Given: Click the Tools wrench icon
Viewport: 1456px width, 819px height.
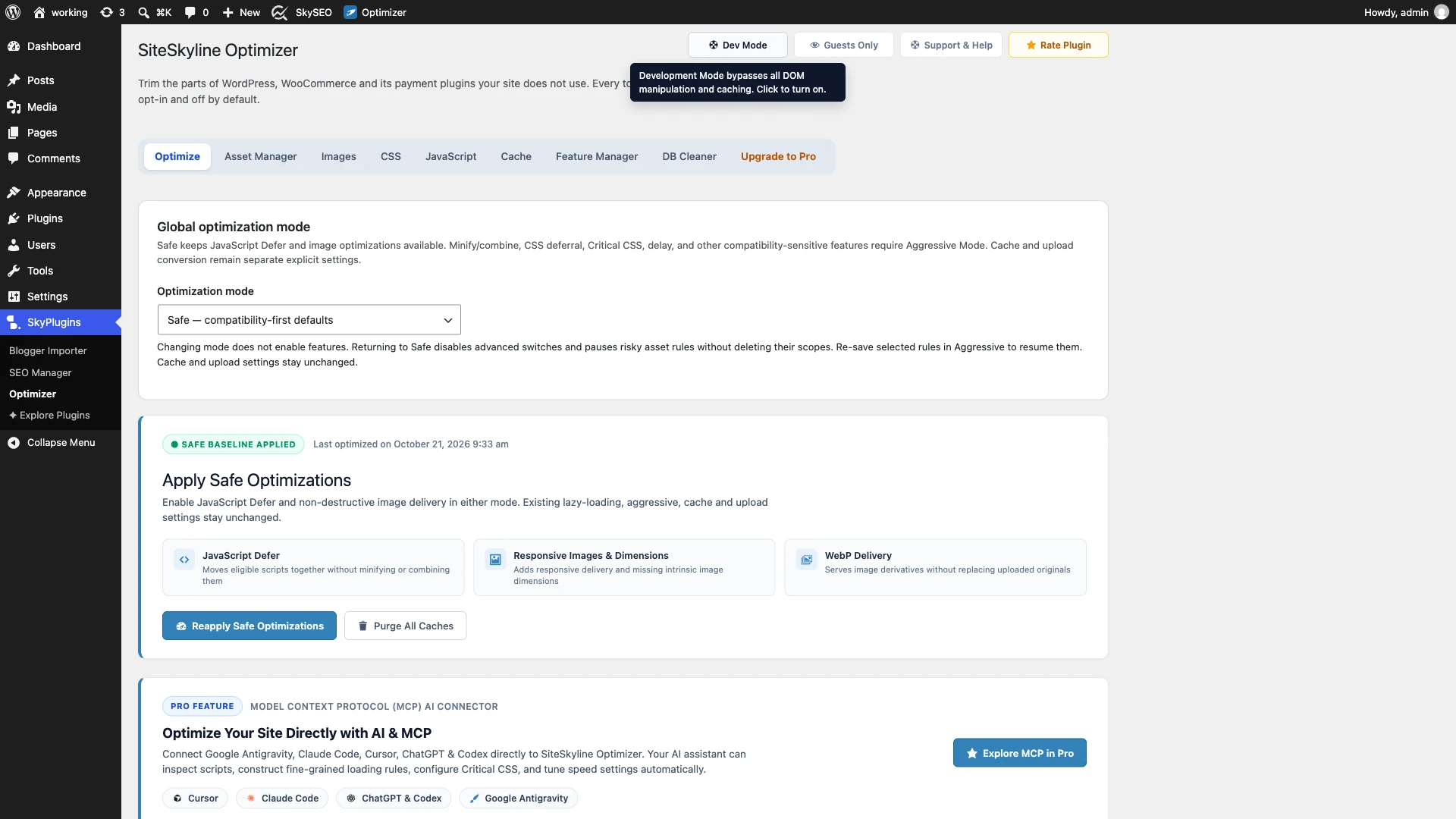Looking at the screenshot, I should (14, 271).
